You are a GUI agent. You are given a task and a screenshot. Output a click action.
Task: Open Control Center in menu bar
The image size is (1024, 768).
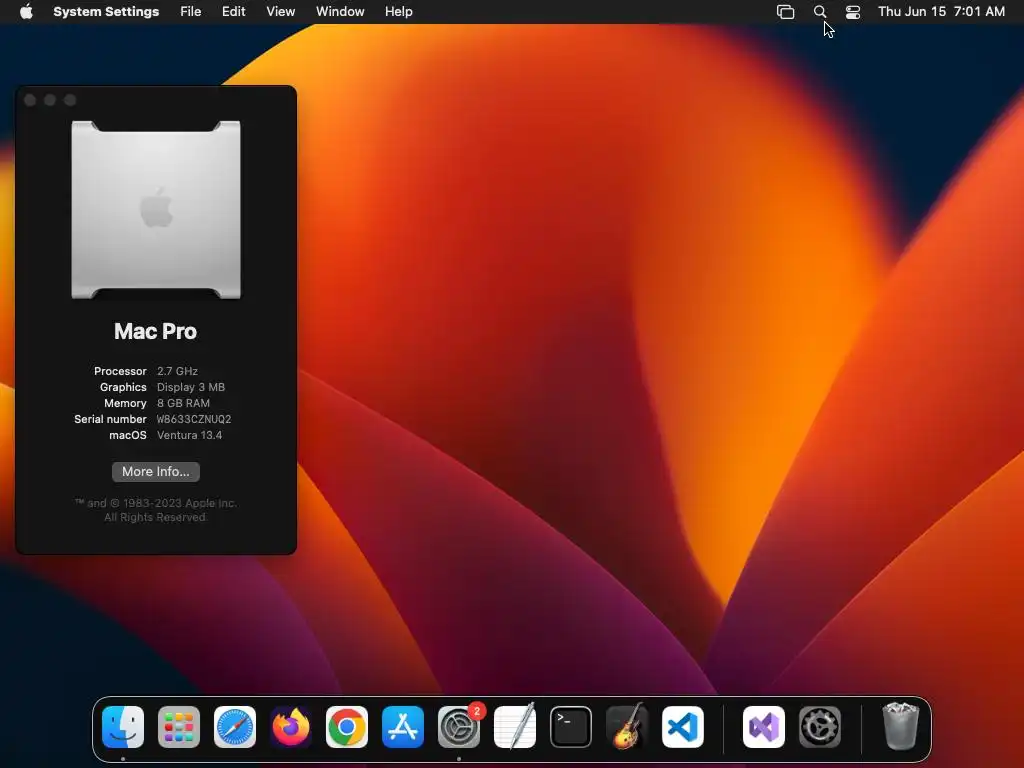click(853, 11)
